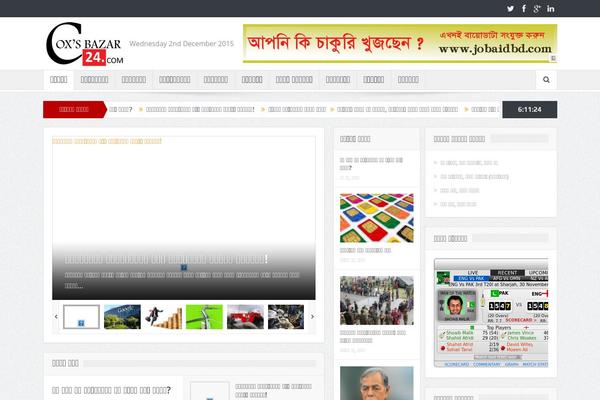Click Sohail Tanvir bowler name
600x400 pixels.
pos(459,350)
